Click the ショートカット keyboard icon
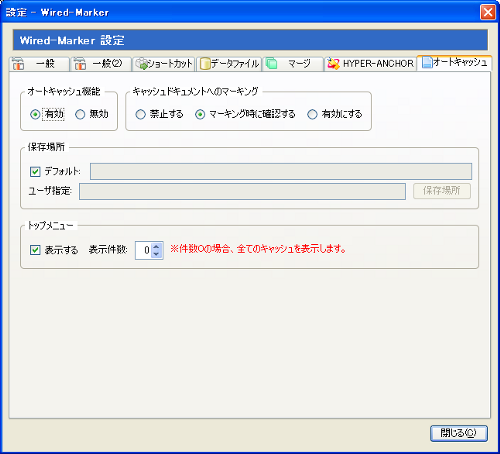 coord(142,64)
